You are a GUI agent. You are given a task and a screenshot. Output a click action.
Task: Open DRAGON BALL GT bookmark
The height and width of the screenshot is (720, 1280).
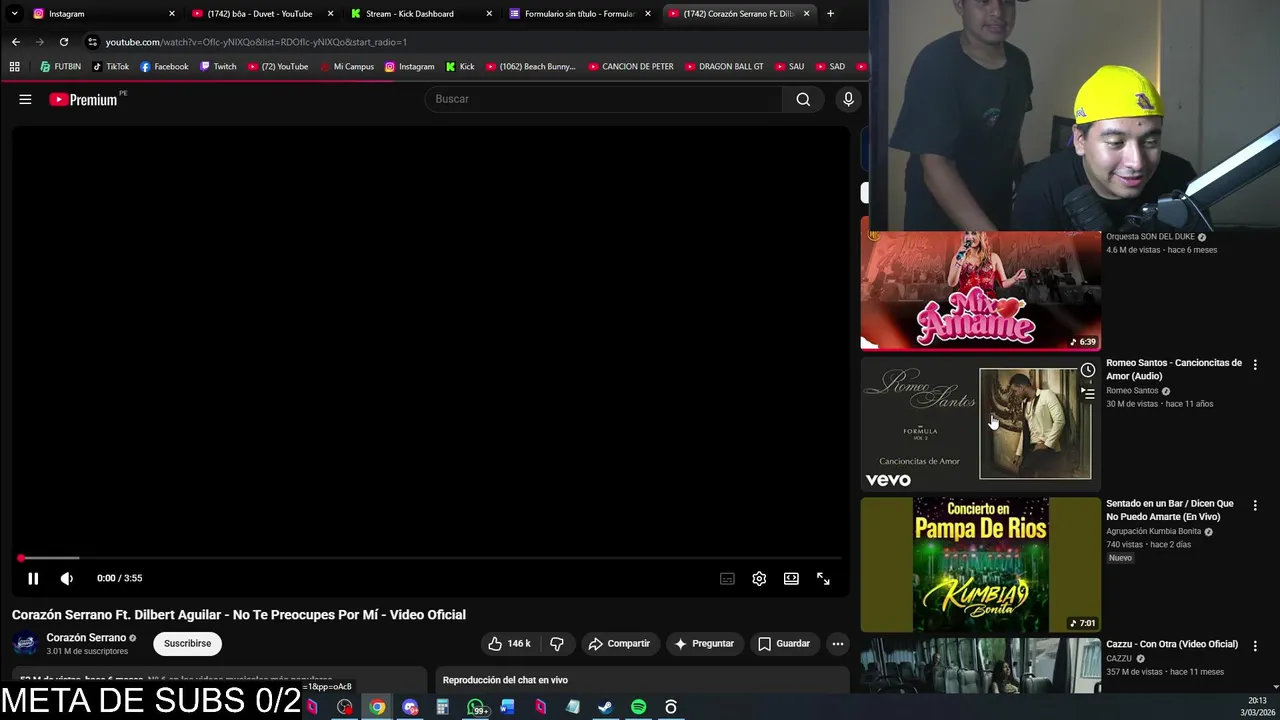(724, 67)
